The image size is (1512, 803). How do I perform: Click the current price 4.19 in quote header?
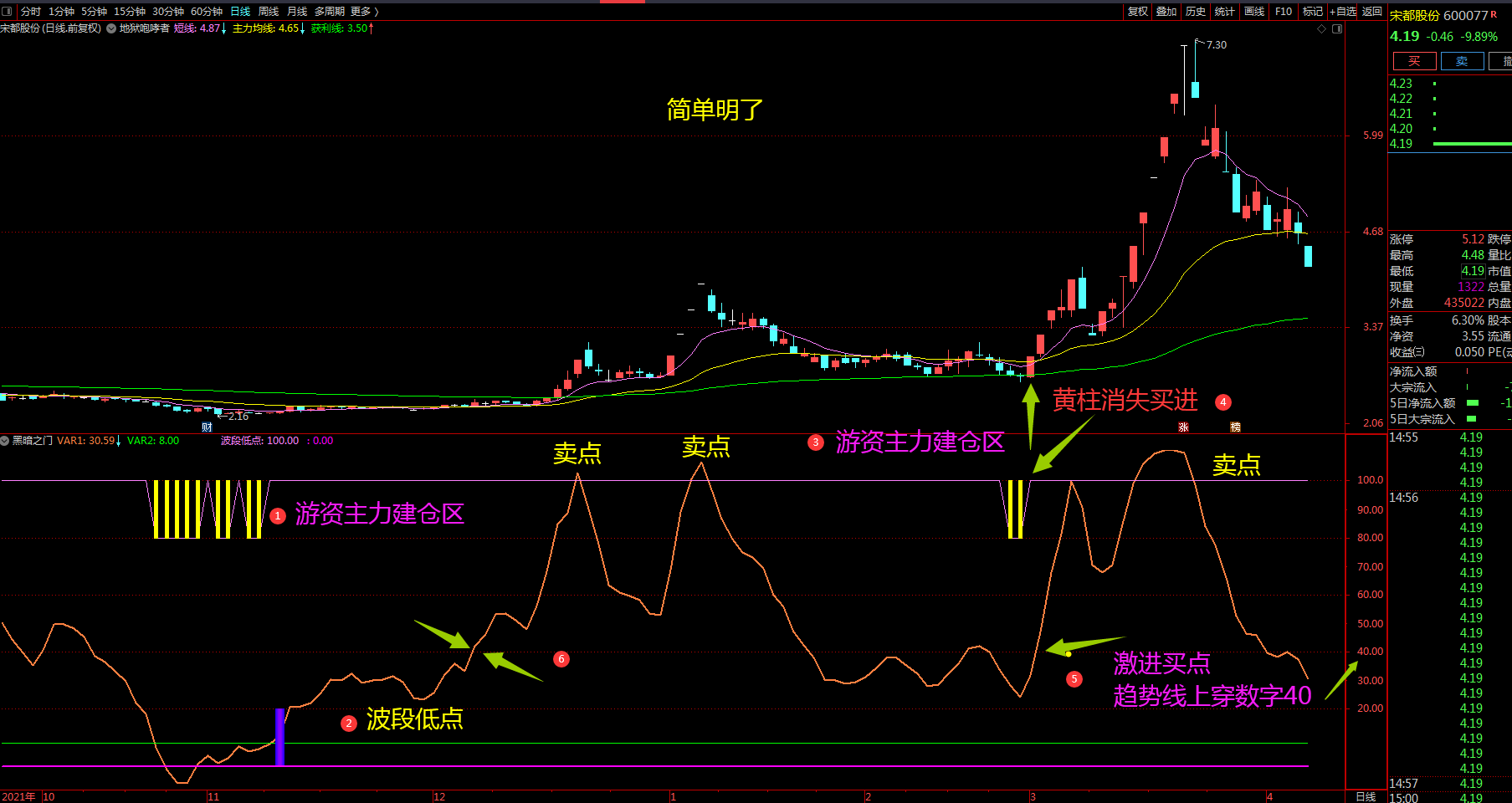coord(1405,36)
